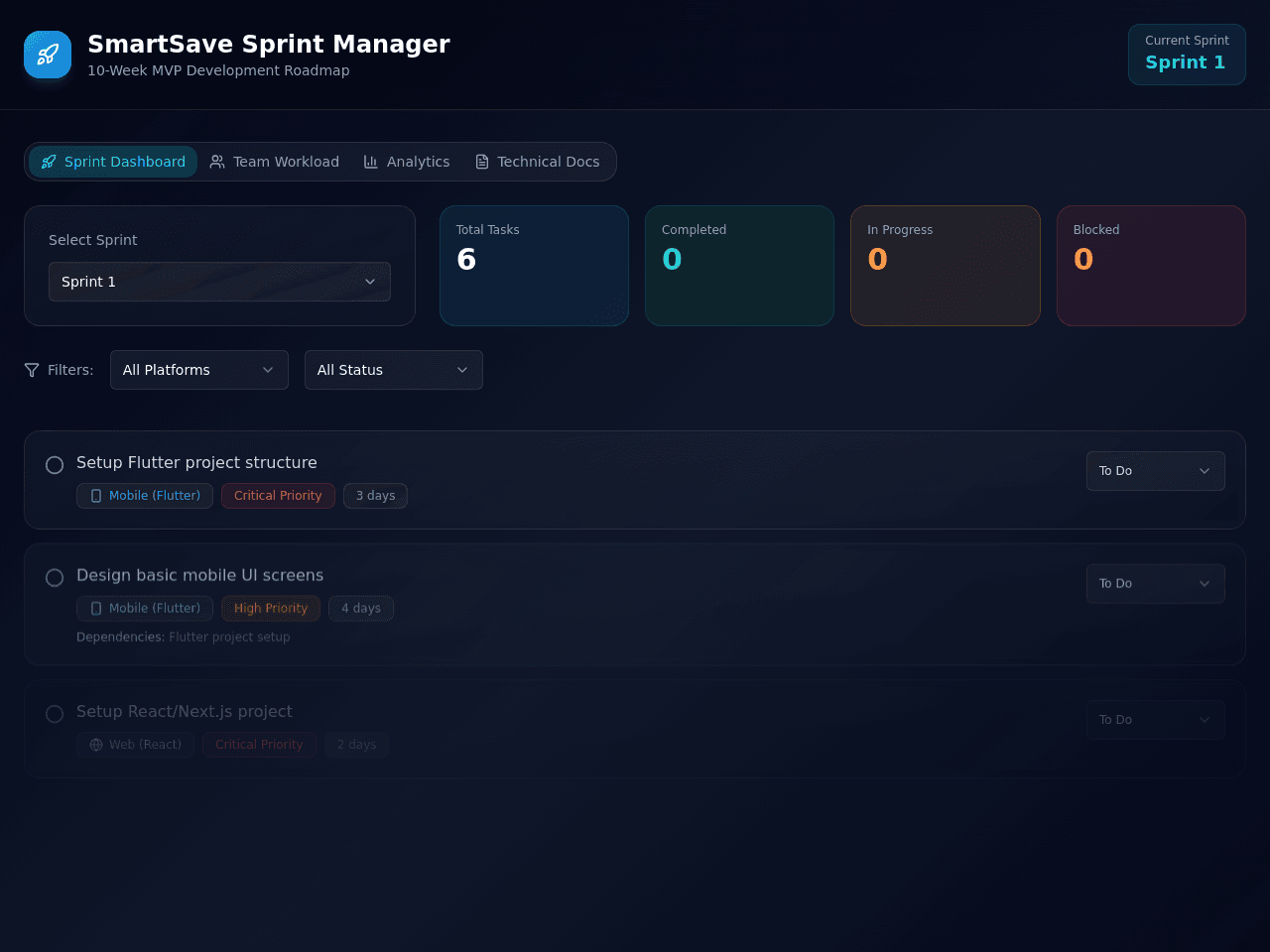Click the Current Sprint indicator card
This screenshot has height=952, width=1270.
(x=1187, y=55)
